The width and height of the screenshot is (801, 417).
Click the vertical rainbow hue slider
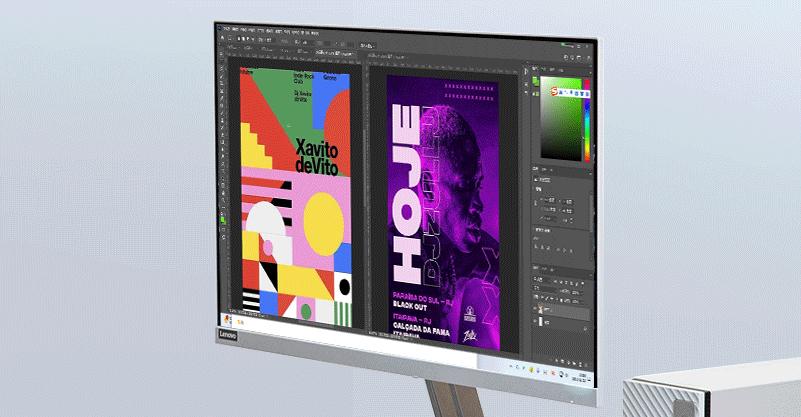587,125
